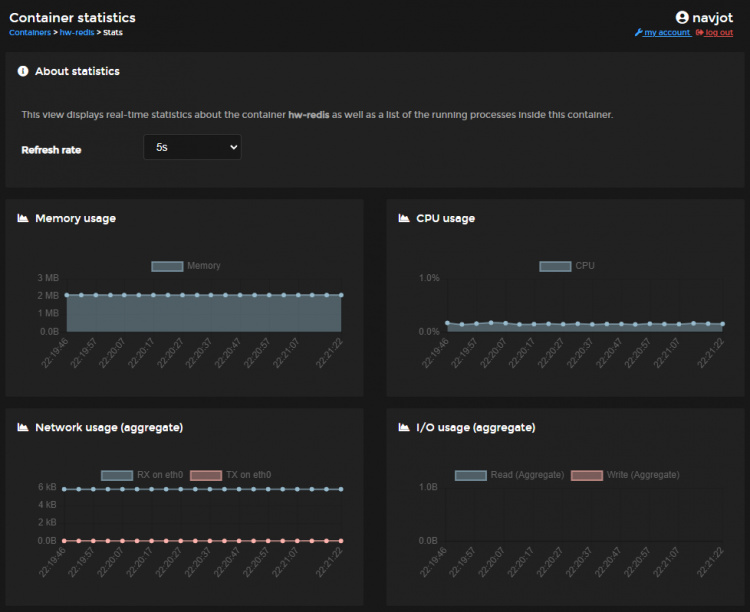
Task: Click the chart icon beside Network usage
Action: pos(23,427)
